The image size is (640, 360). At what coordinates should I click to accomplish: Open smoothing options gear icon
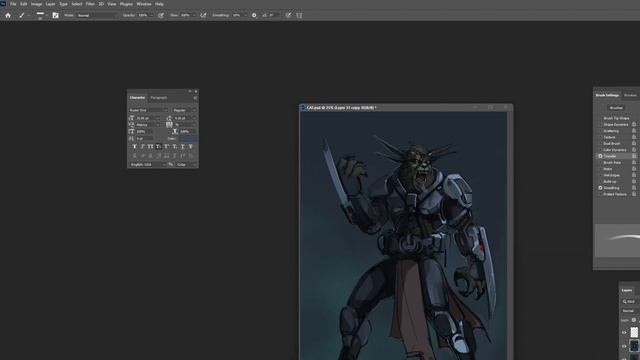click(254, 15)
